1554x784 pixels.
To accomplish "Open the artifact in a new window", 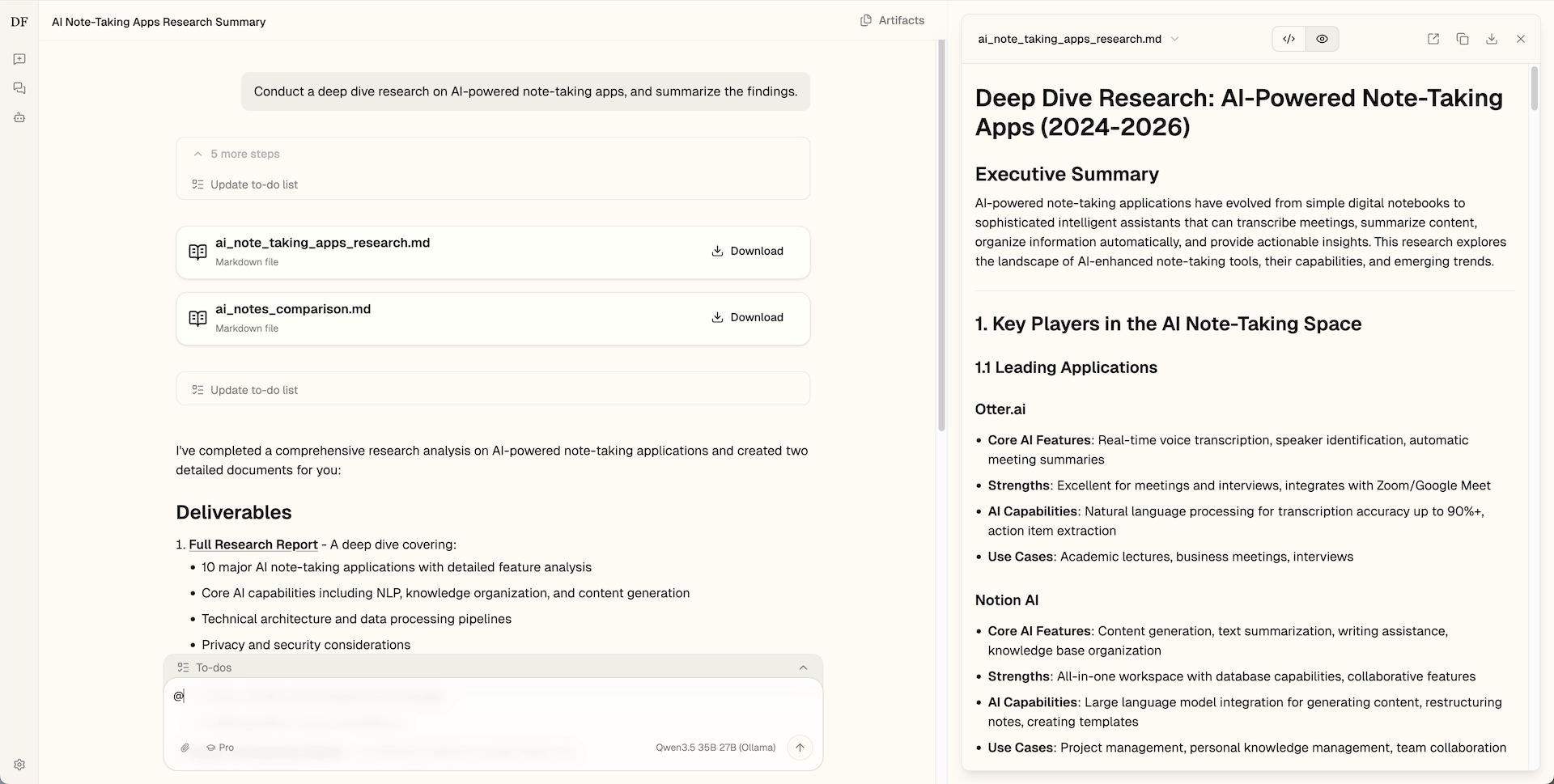I will click(x=1433, y=38).
